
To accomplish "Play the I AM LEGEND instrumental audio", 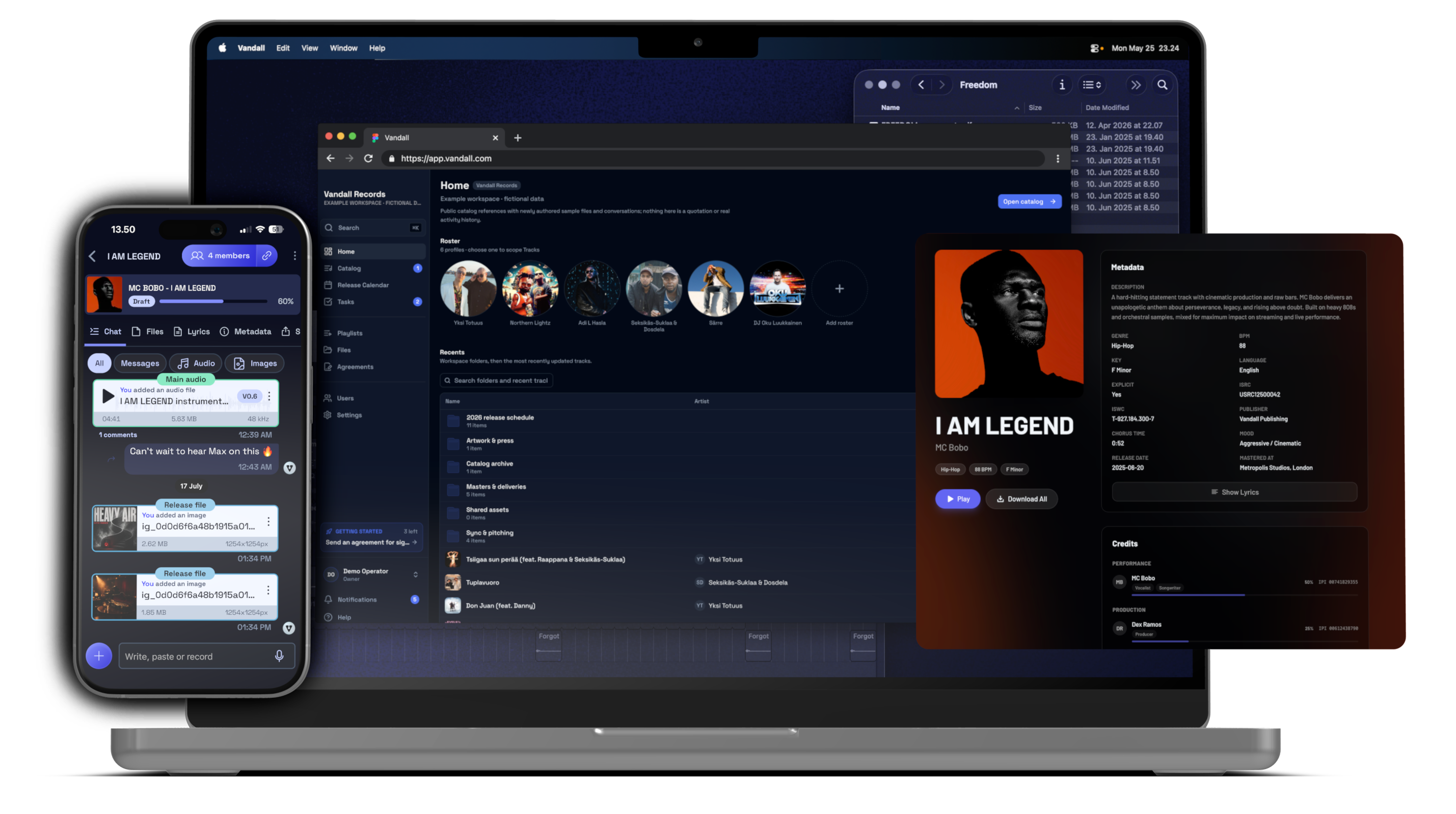I will click(107, 397).
